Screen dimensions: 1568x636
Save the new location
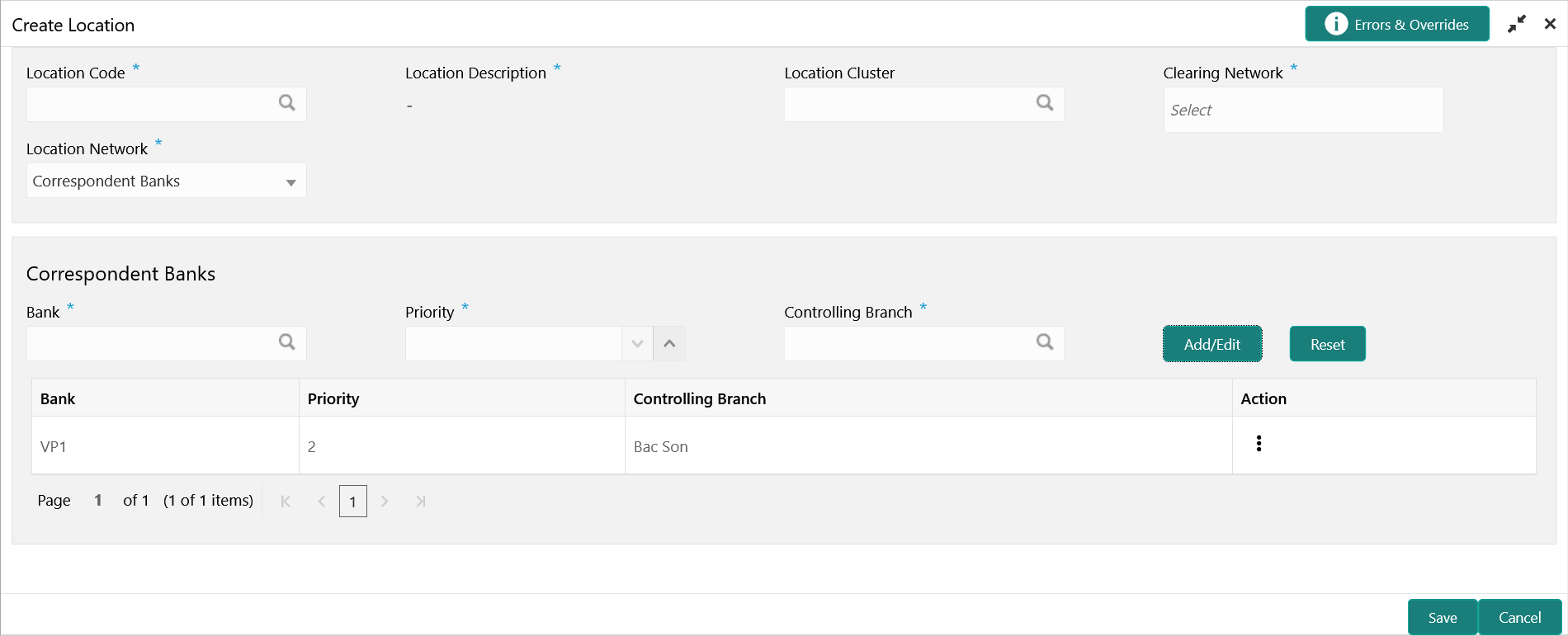point(1442,618)
